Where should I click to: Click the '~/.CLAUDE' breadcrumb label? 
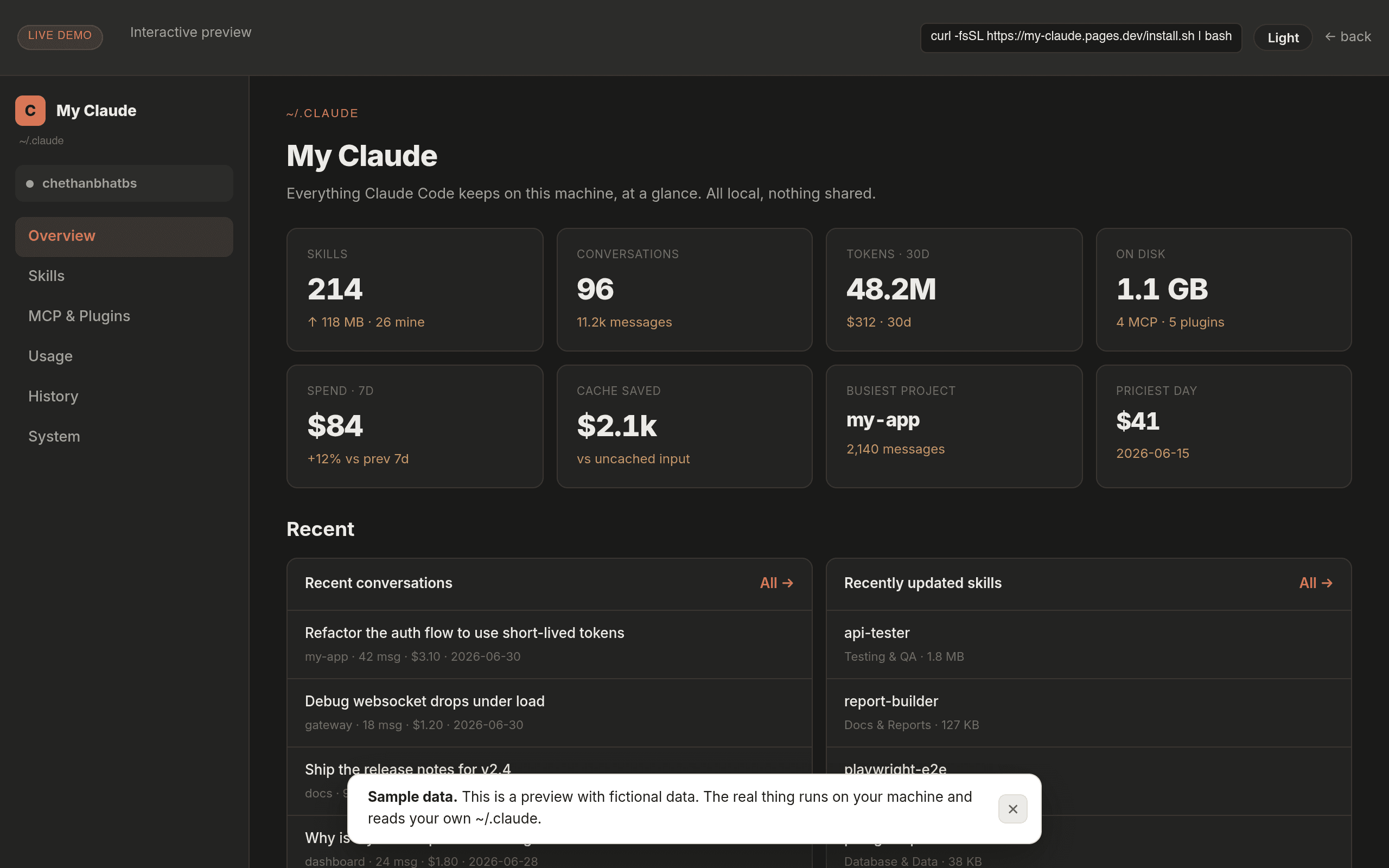click(322, 113)
